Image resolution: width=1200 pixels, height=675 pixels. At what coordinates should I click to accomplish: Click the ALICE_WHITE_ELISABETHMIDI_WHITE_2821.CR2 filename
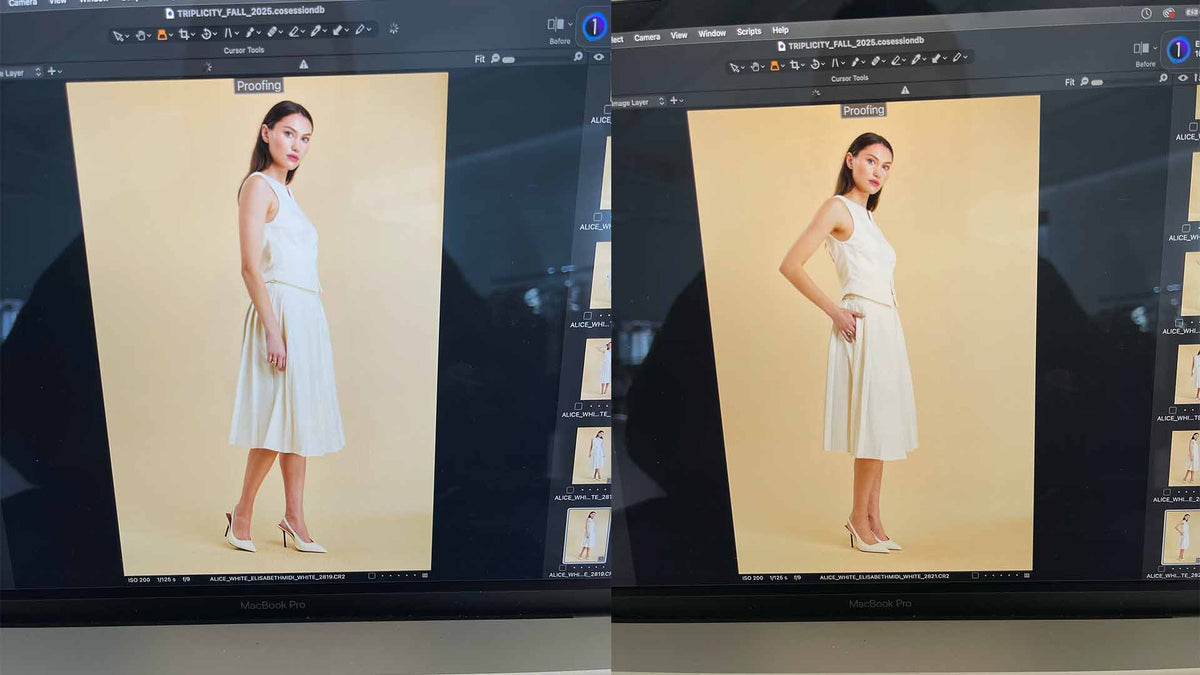tap(884, 577)
